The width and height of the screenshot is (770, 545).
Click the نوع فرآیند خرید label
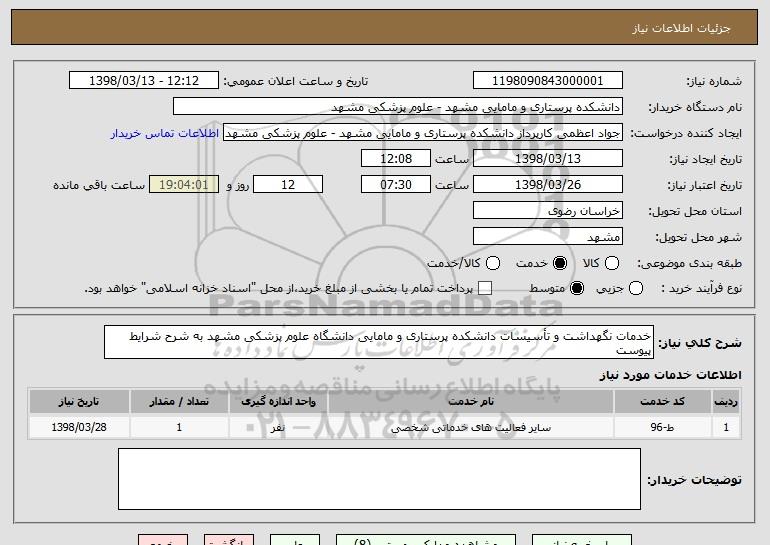[701, 289]
